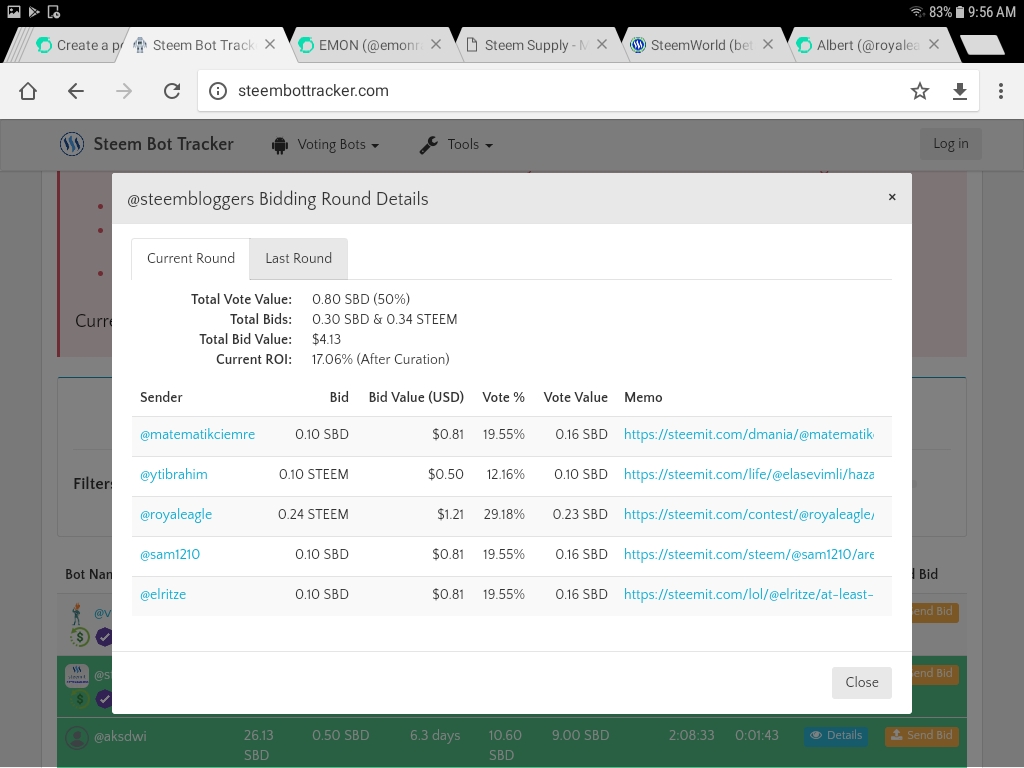
Task: Open sender @royaleagle profile link
Action: (176, 515)
